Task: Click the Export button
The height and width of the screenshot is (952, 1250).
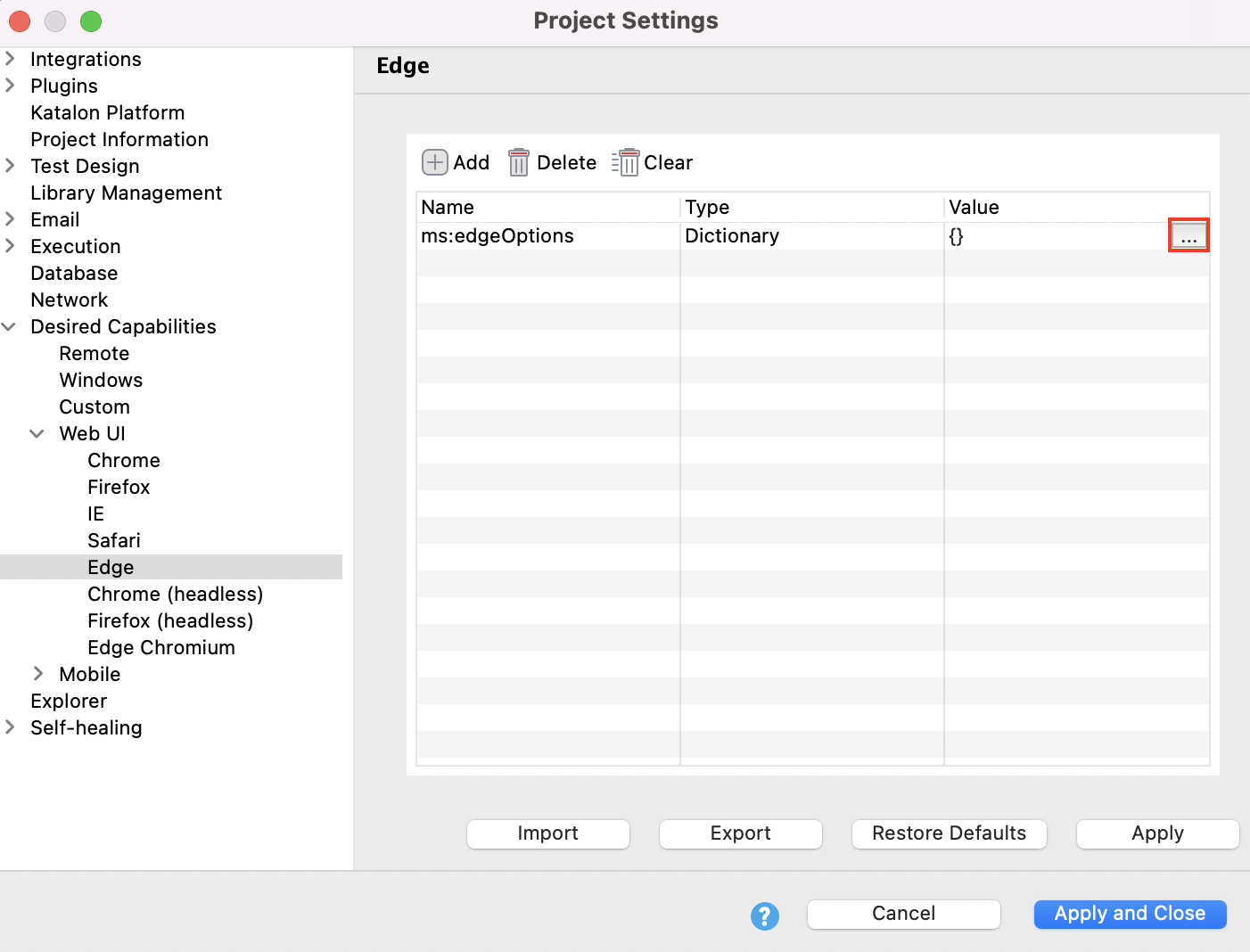Action: [740, 833]
